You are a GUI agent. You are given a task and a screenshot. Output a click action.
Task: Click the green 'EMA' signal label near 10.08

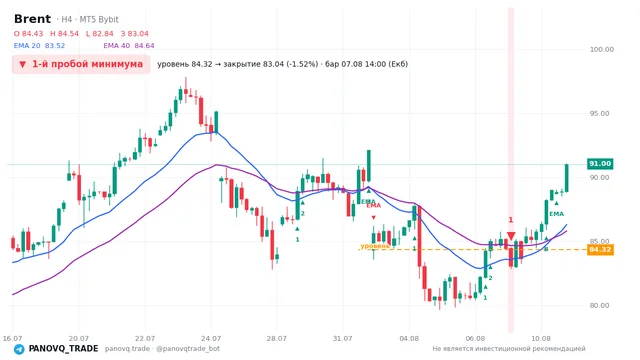[x=556, y=214]
